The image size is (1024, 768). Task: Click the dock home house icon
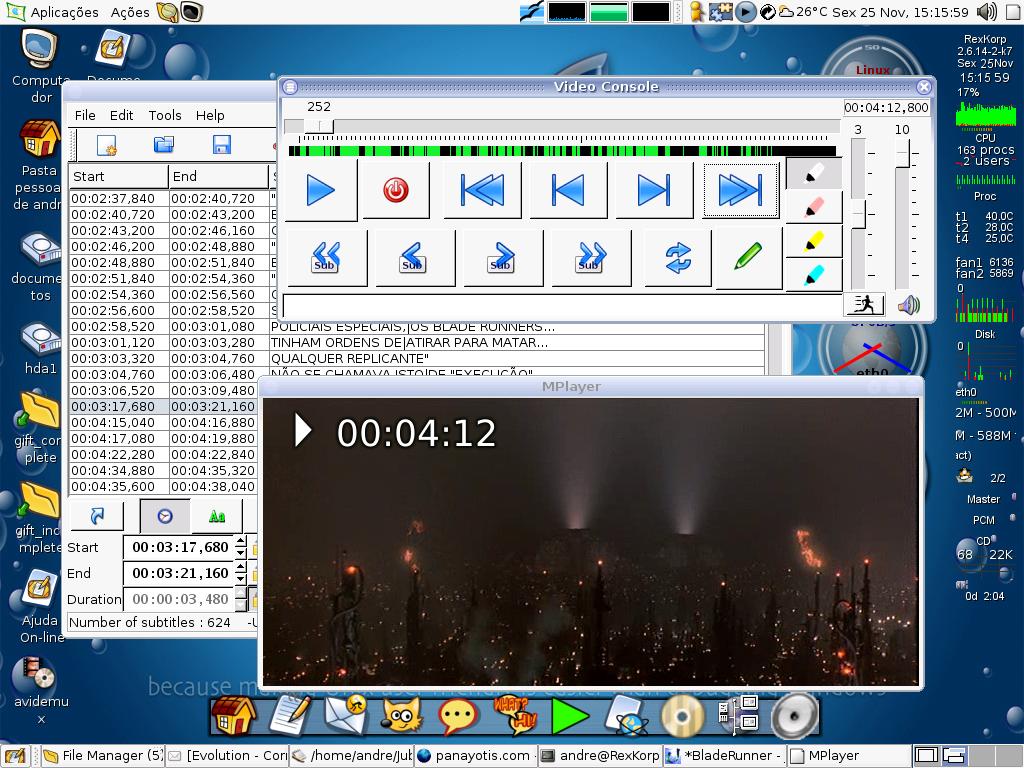(233, 716)
